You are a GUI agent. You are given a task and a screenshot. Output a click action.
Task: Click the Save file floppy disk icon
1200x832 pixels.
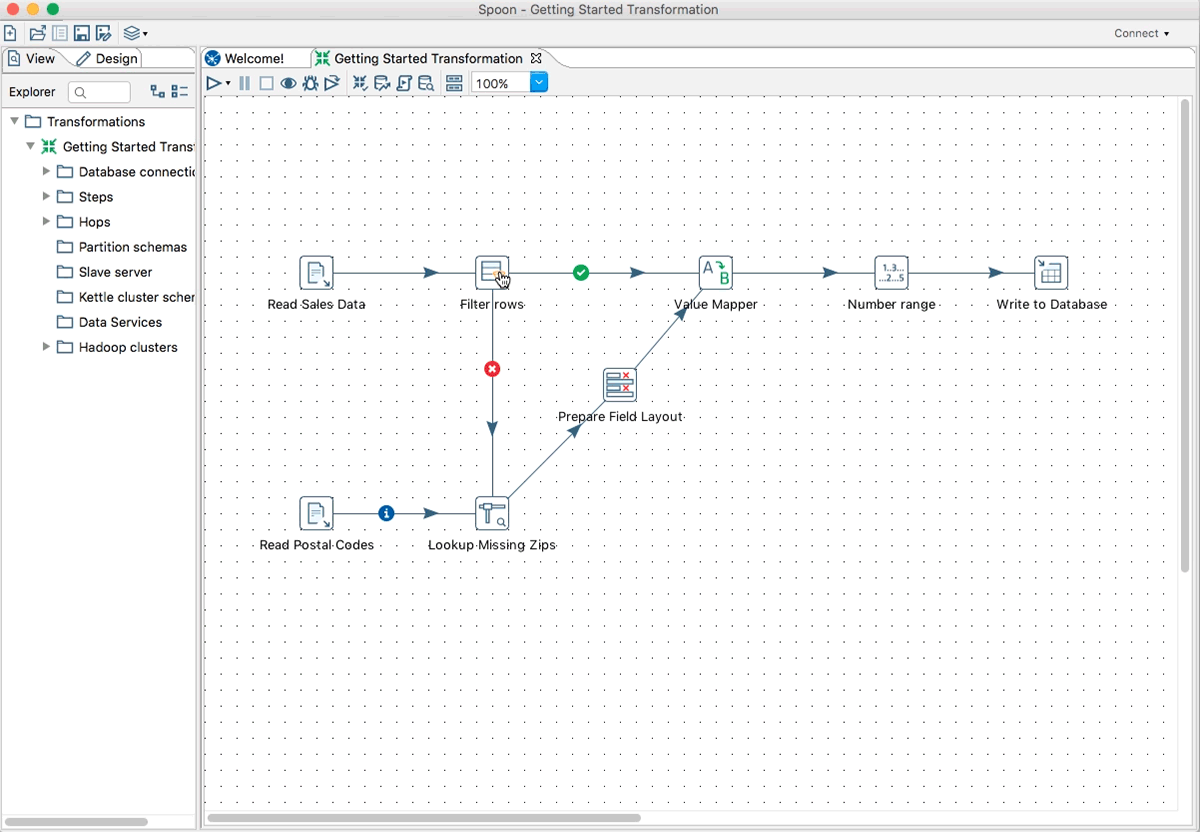[x=82, y=33]
